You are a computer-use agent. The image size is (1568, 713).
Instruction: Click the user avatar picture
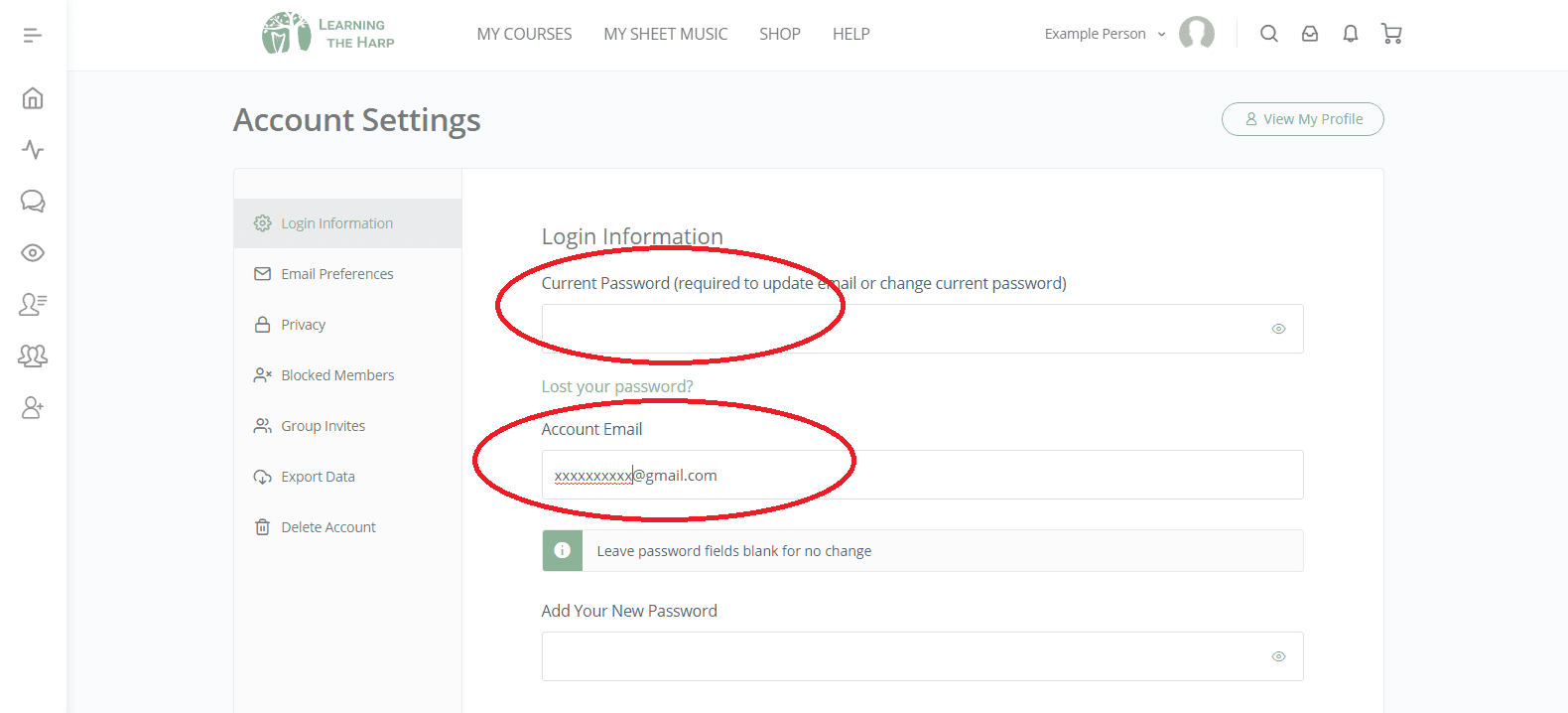(1197, 33)
